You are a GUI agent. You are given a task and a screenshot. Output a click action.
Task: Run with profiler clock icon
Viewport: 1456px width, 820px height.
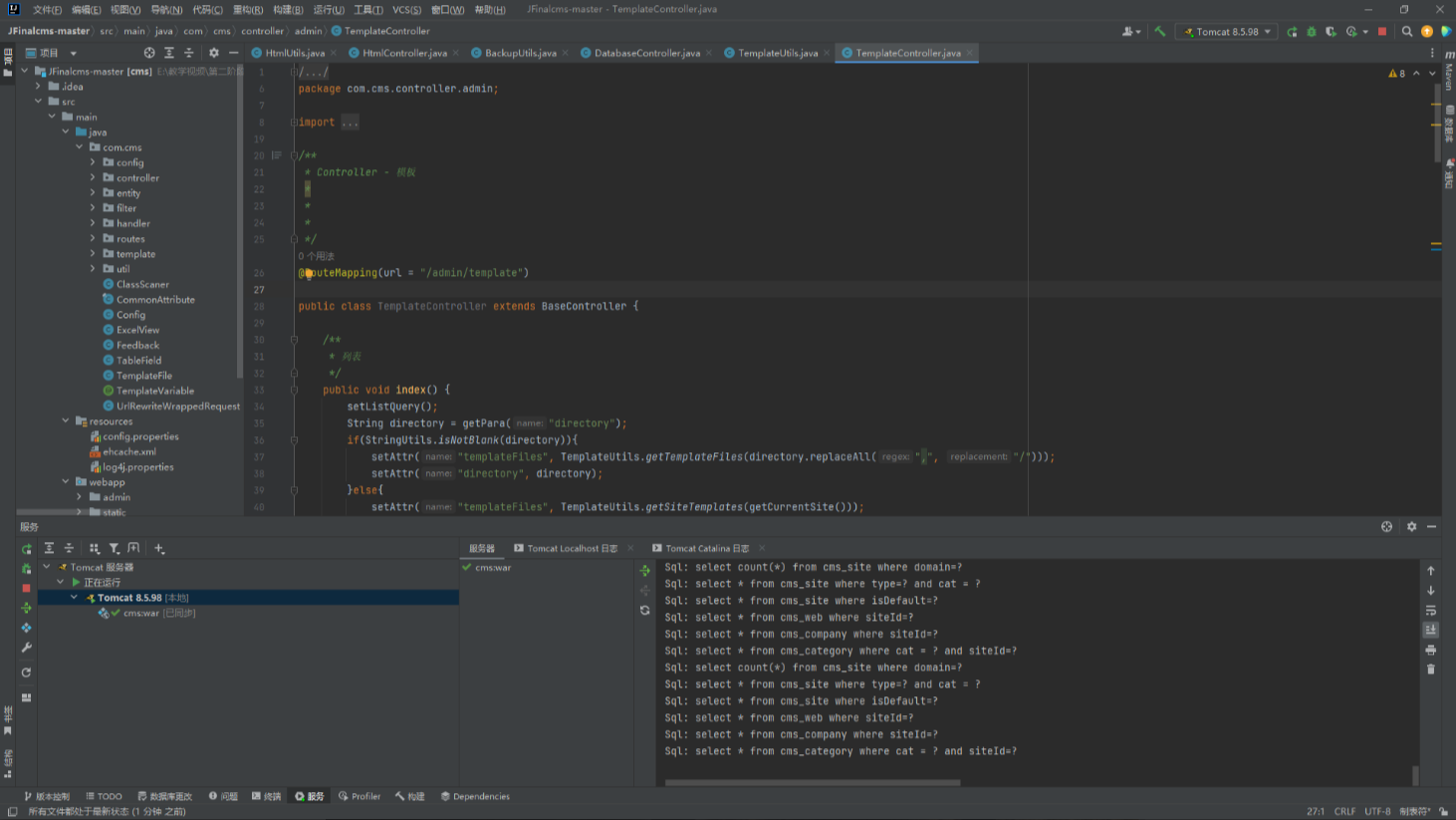click(1351, 32)
